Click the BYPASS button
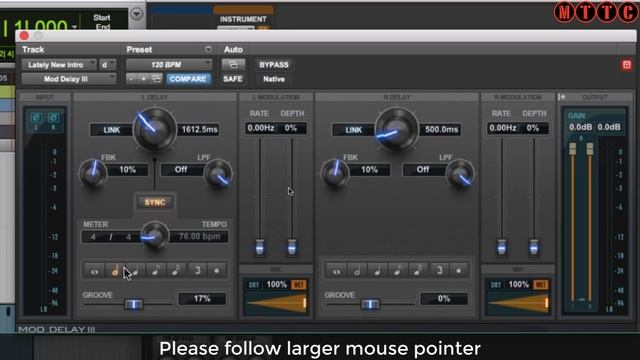Image resolution: width=640 pixels, height=360 pixels. [x=274, y=64]
